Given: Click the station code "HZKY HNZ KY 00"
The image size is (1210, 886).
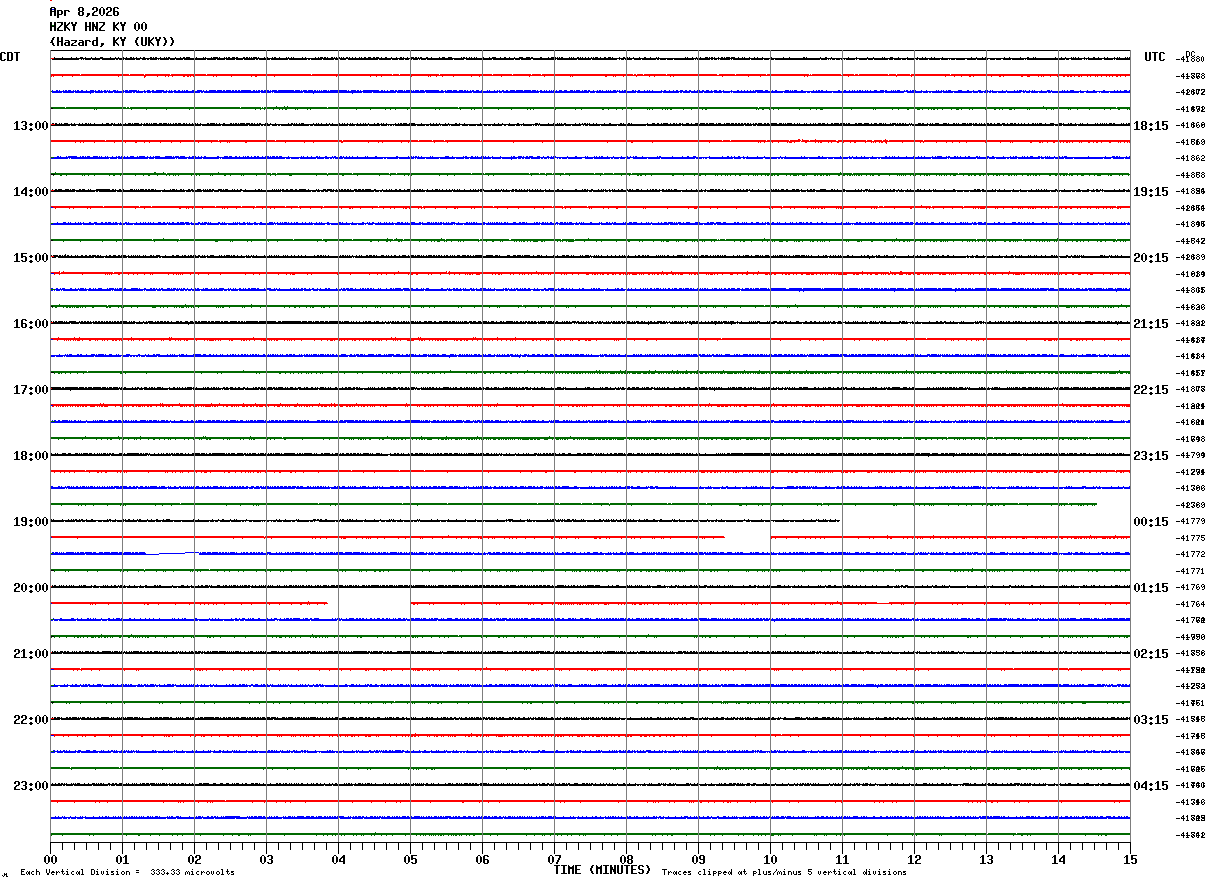Looking at the screenshot, I should tap(98, 27).
